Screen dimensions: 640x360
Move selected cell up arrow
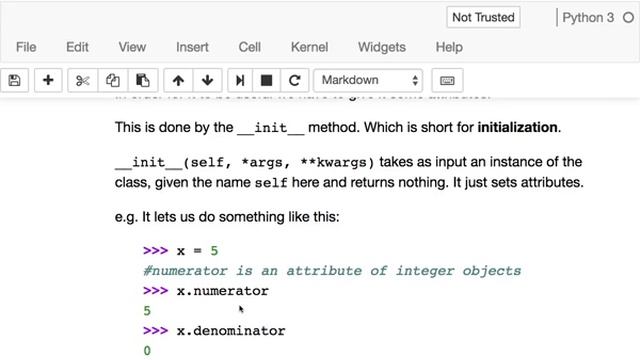[178, 80]
